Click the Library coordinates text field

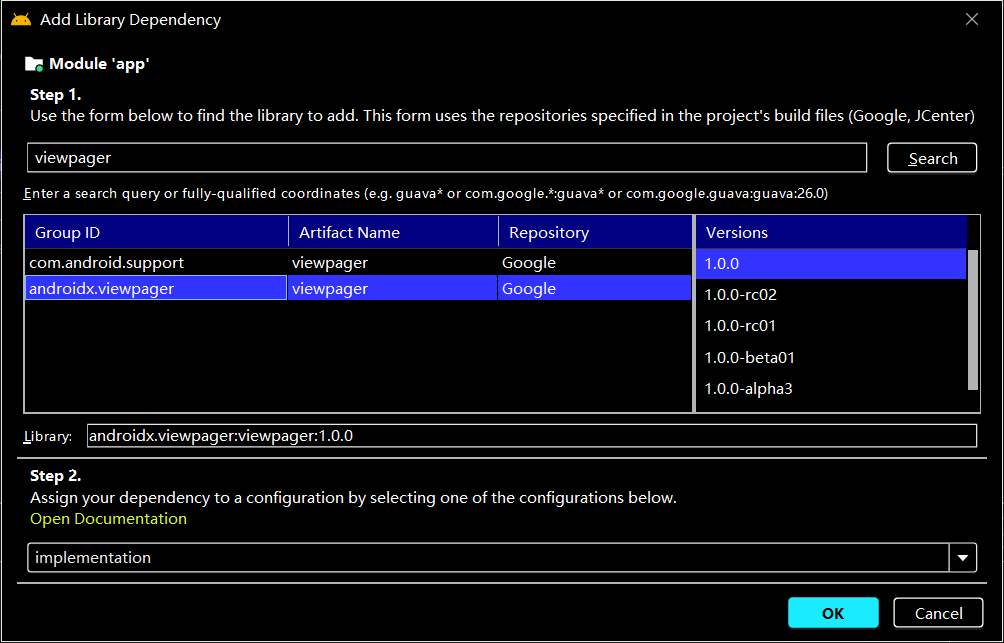pos(531,436)
